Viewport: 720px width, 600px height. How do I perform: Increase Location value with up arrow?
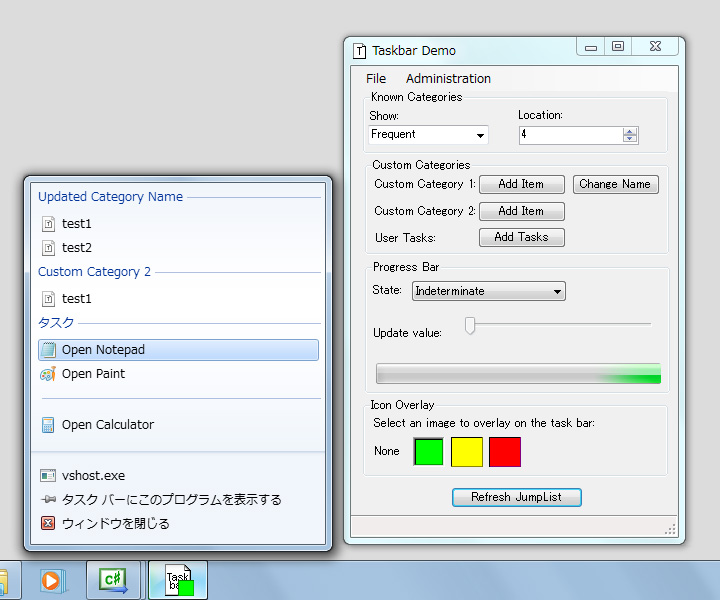(630, 131)
